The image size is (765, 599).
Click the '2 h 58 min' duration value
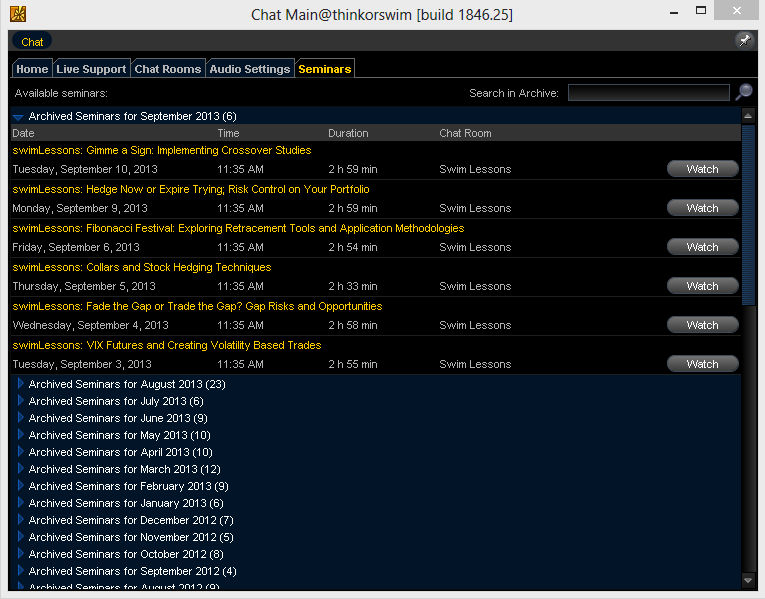tap(353, 325)
